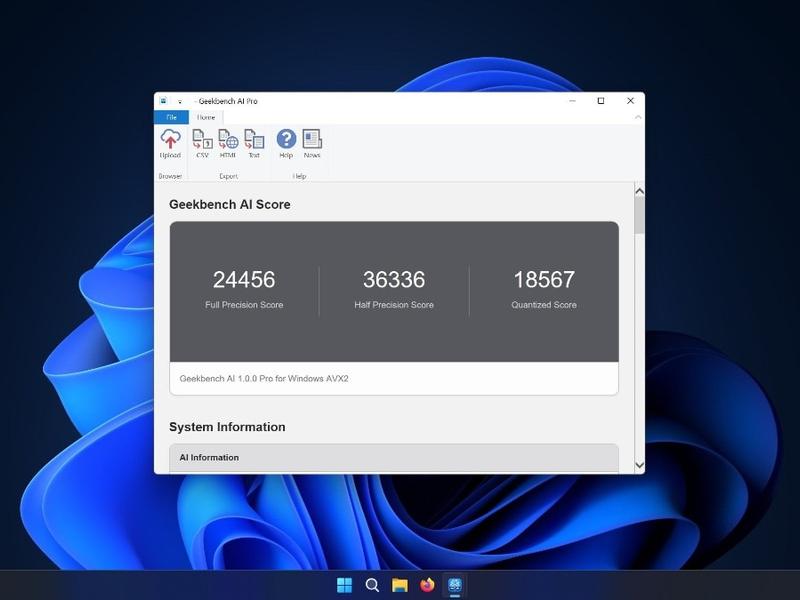
Task: Click the AI Information table header
Action: (394, 458)
